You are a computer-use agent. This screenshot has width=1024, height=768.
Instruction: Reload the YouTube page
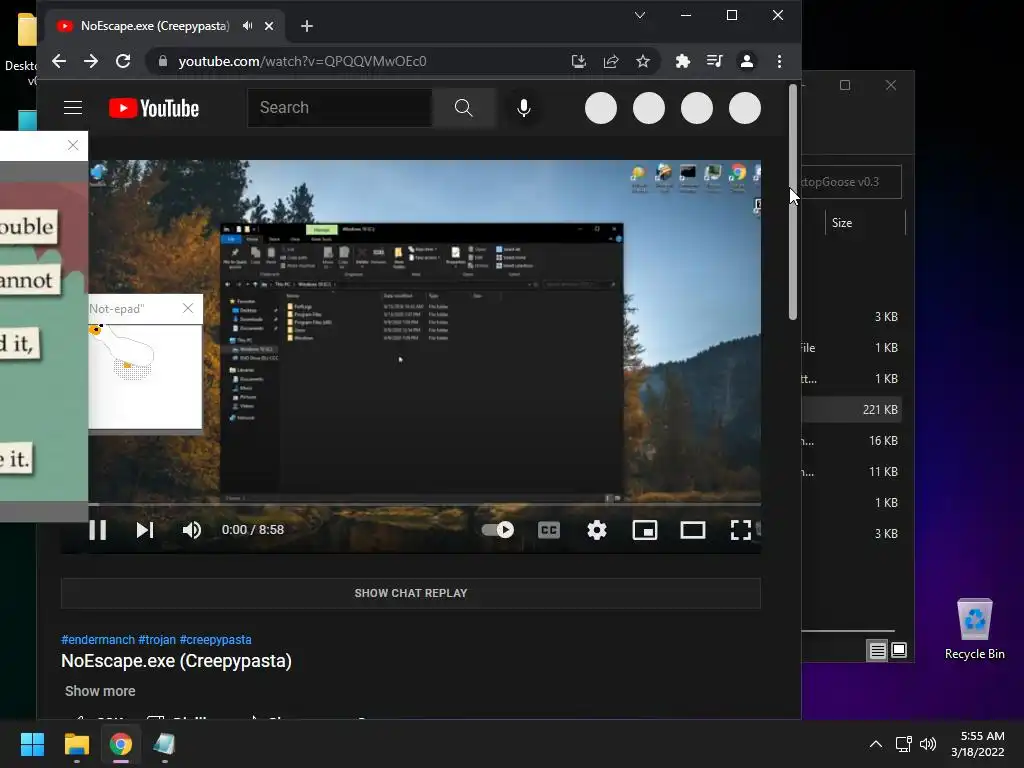coord(123,61)
